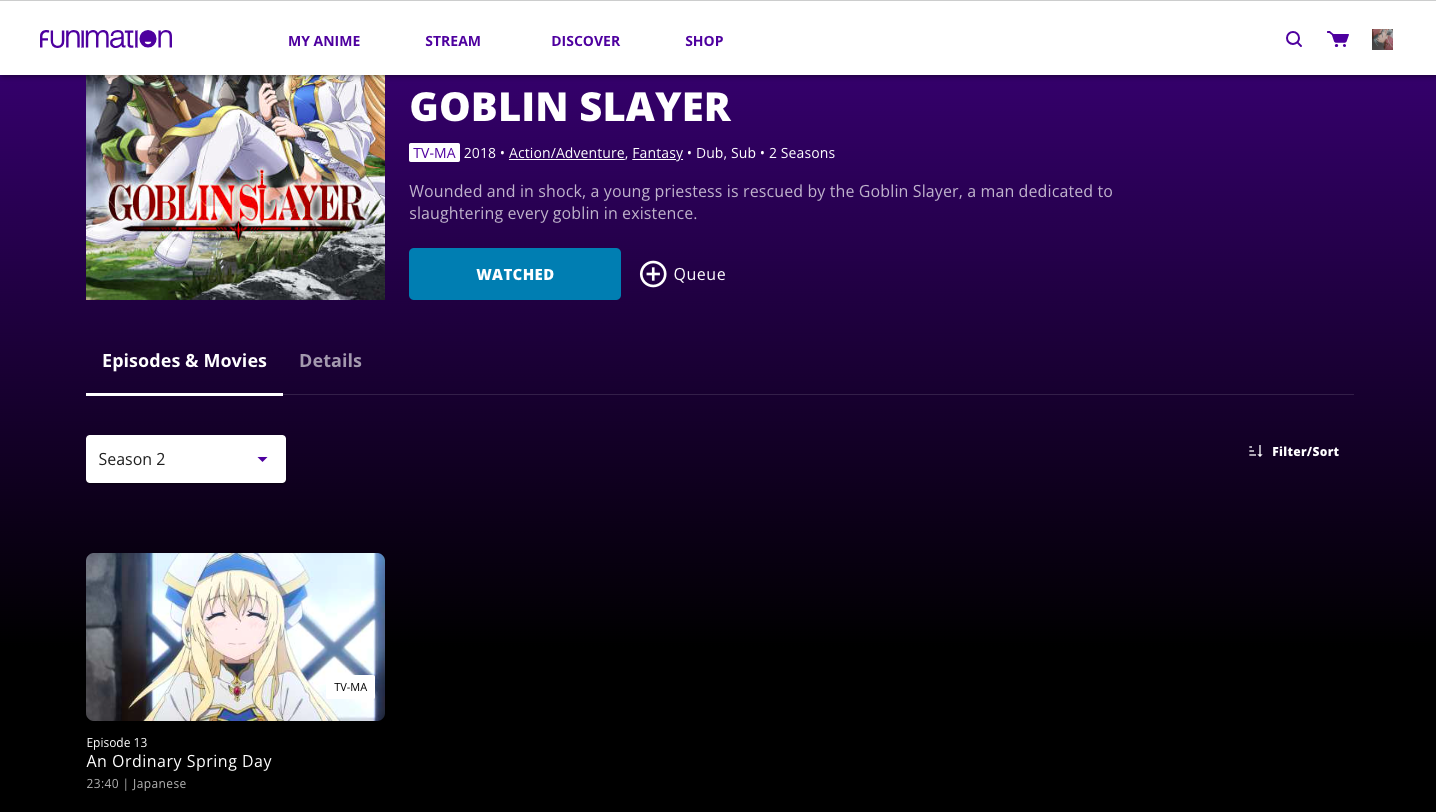Expand the Season 2 dropdown
Screen dimensions: 1436x812
[186, 459]
